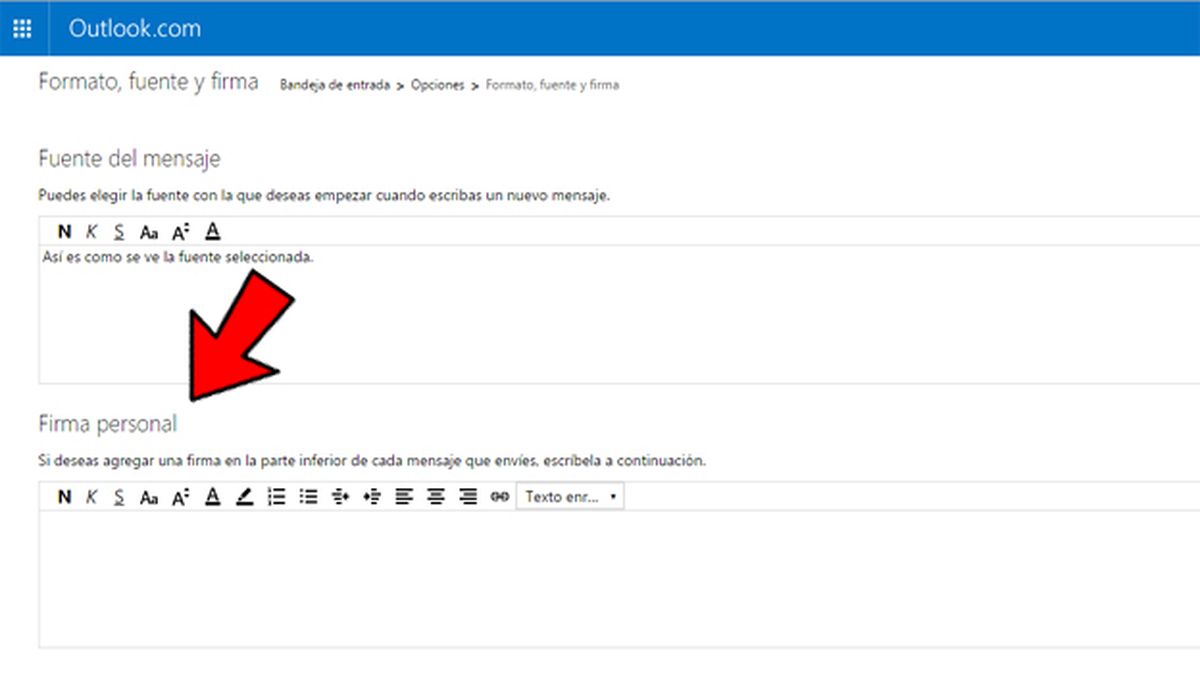This screenshot has width=1200, height=677.
Task: Open the font color picker for the signature
Action: [213, 496]
